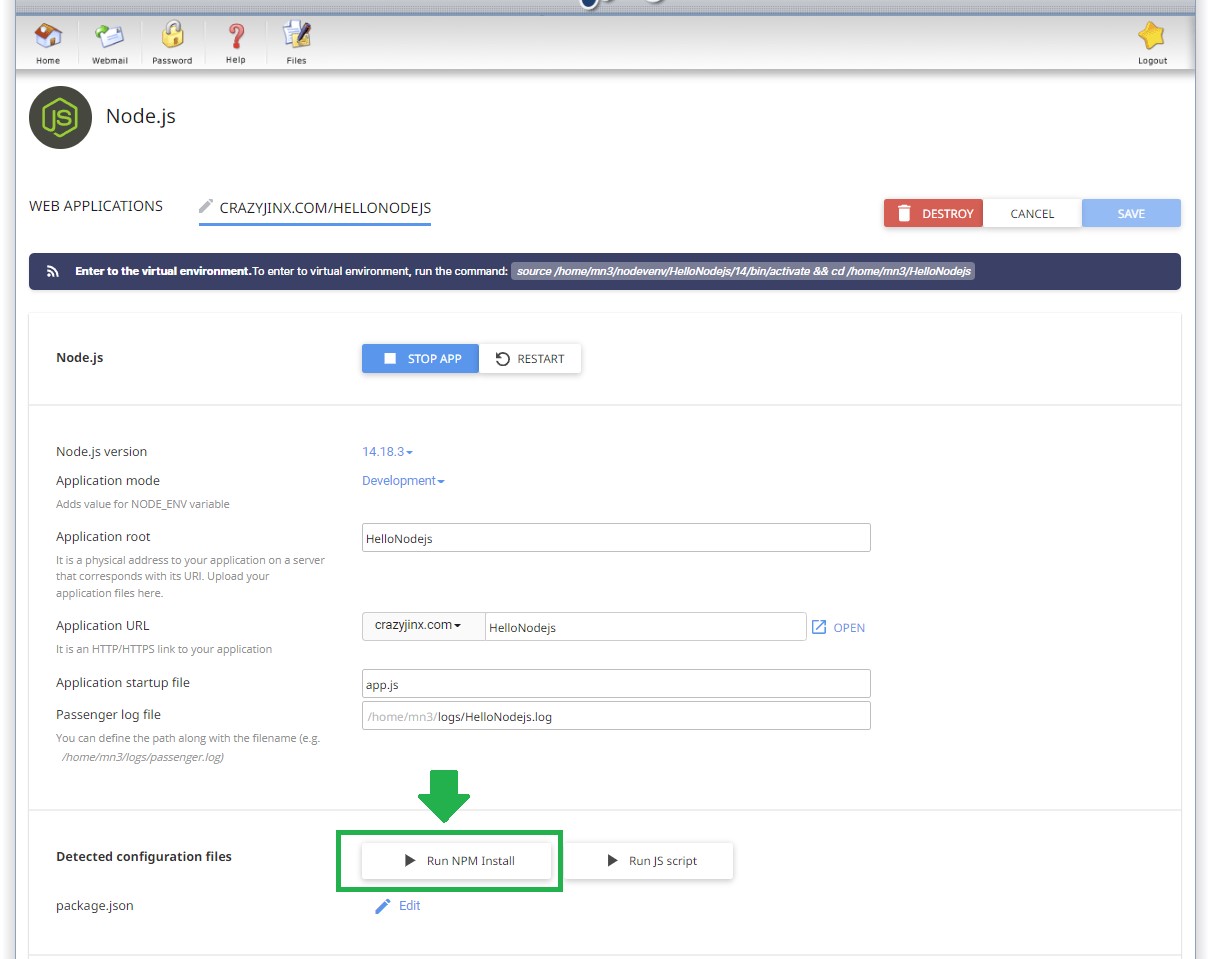The image size is (1208, 959).
Task: Open the Files manager
Action: click(x=295, y=40)
